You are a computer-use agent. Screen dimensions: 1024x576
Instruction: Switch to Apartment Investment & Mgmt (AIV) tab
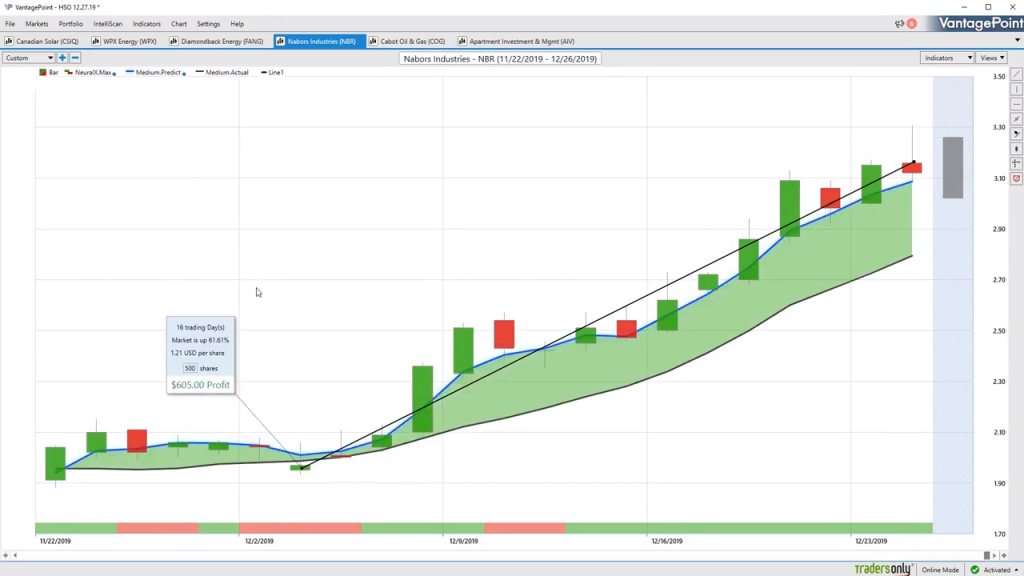click(x=517, y=41)
